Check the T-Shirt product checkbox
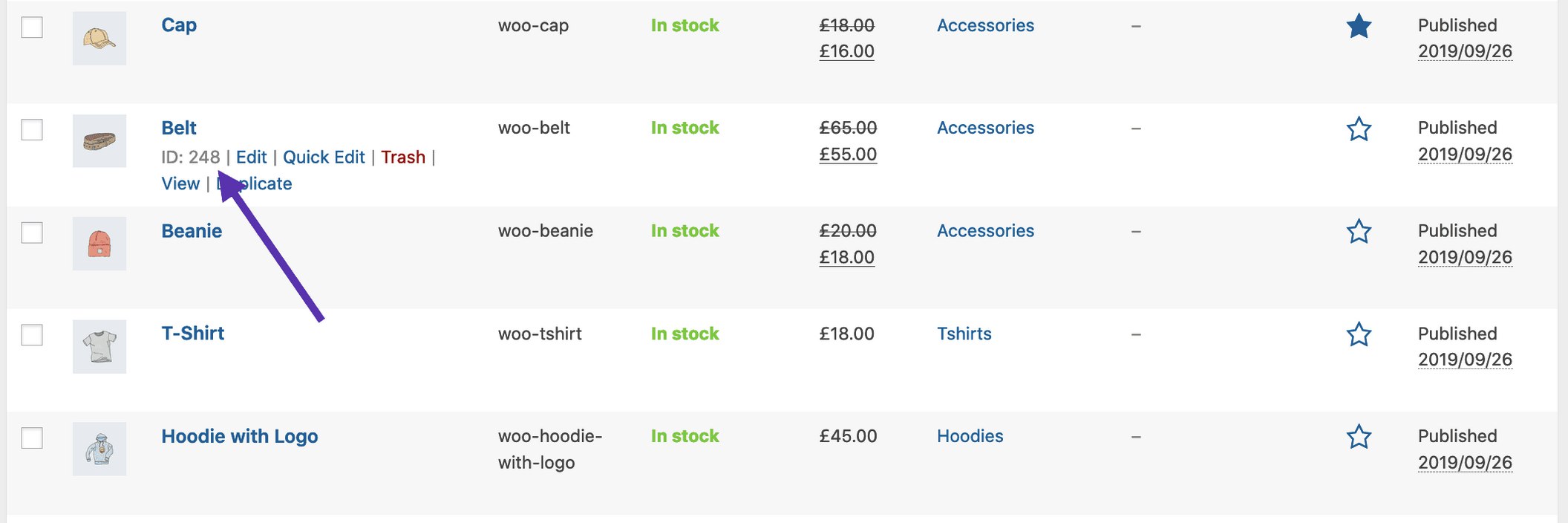Viewport: 1568px width, 523px height. coord(32,335)
